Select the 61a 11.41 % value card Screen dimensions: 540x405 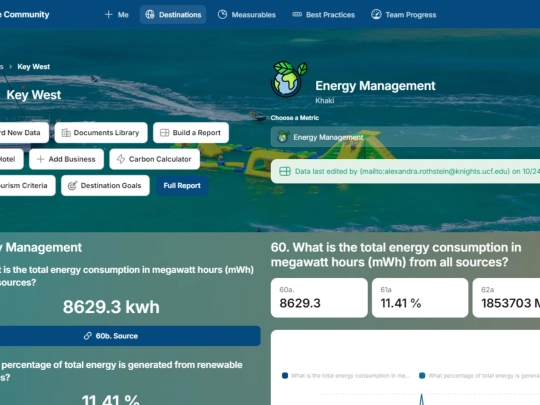pos(420,298)
